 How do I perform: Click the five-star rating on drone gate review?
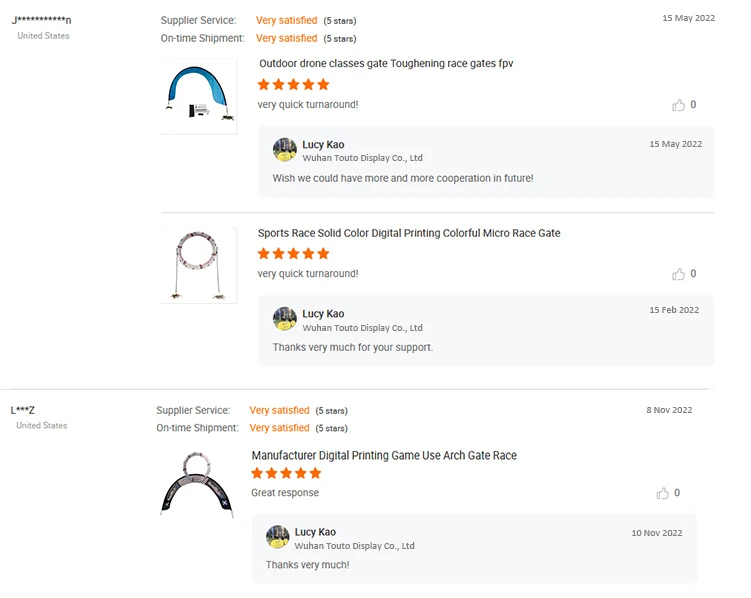pyautogui.click(x=293, y=85)
